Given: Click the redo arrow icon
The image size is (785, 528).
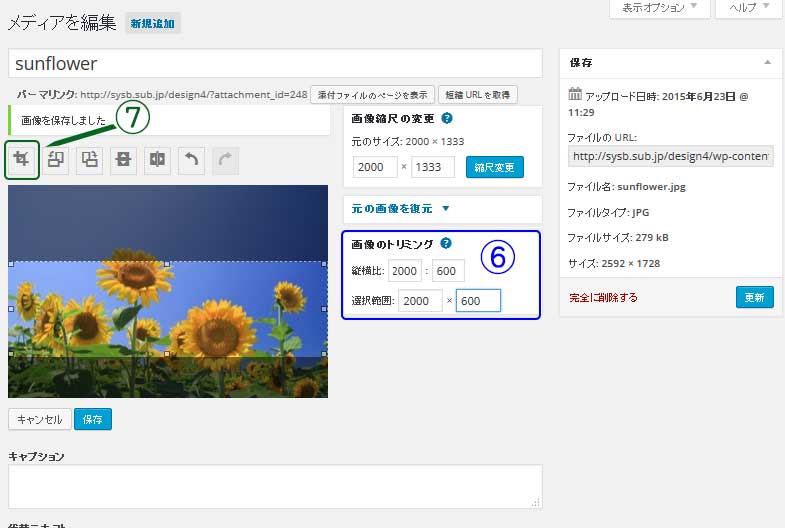Looking at the screenshot, I should (225, 160).
